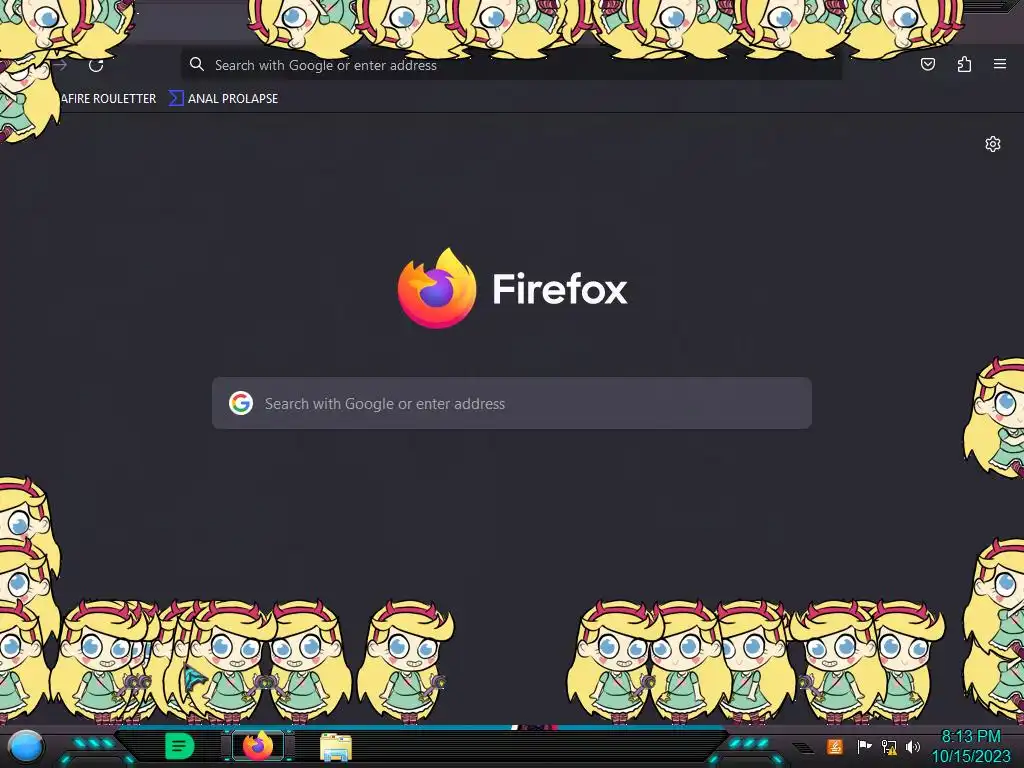Click the center Google search box

coord(512,403)
